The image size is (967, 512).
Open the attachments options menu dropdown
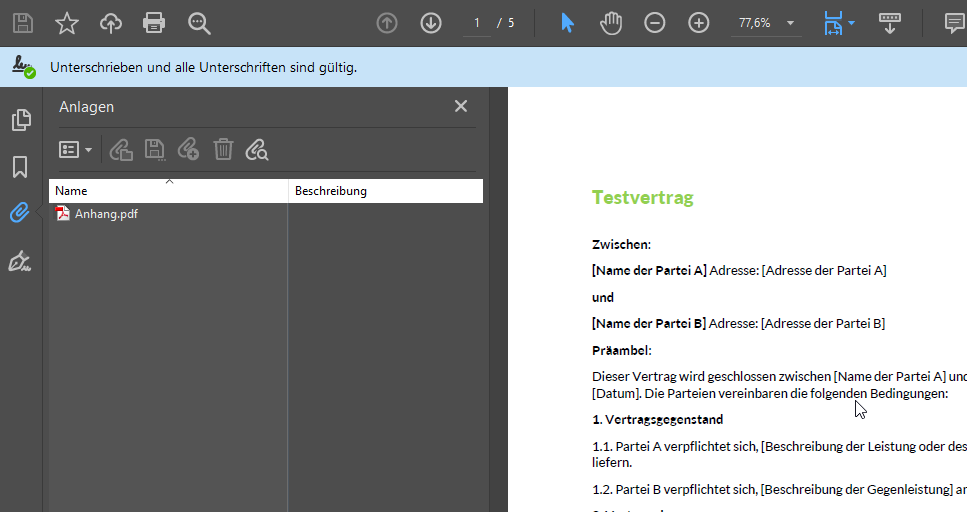75,150
